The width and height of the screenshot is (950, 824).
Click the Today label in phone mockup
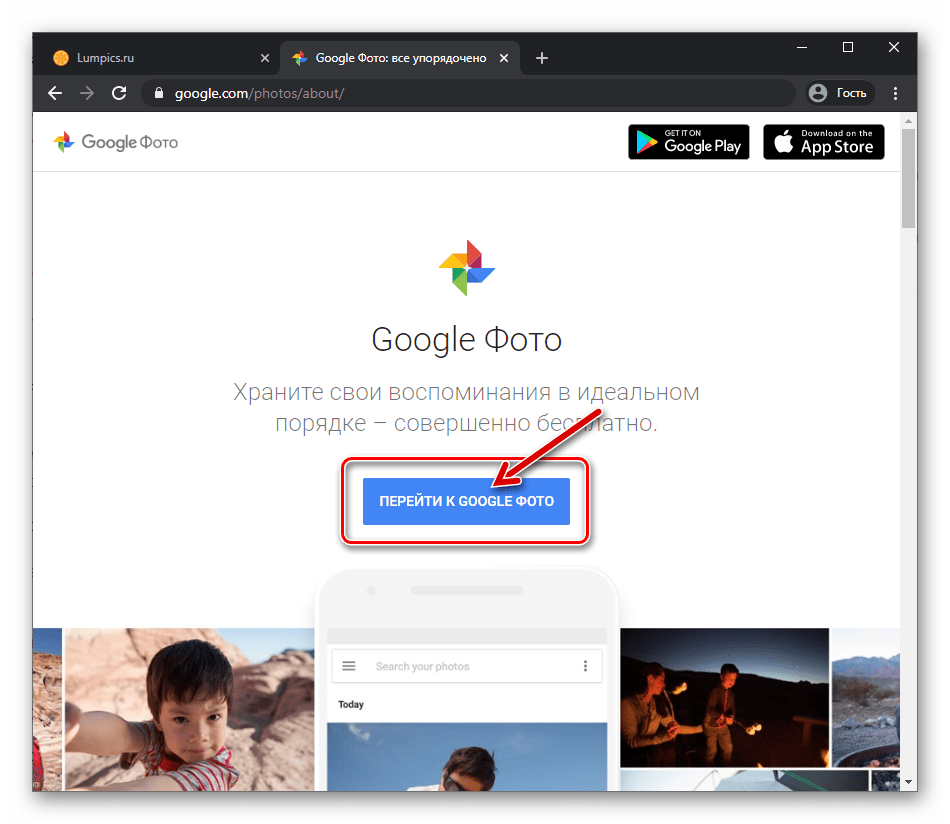(351, 704)
